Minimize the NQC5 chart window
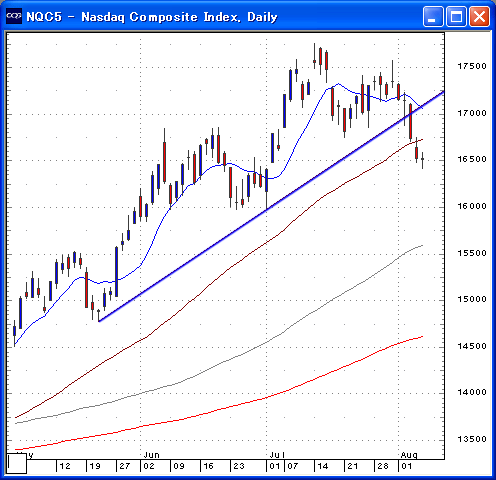Viewport: 496px width, 480px height. (x=433, y=16)
